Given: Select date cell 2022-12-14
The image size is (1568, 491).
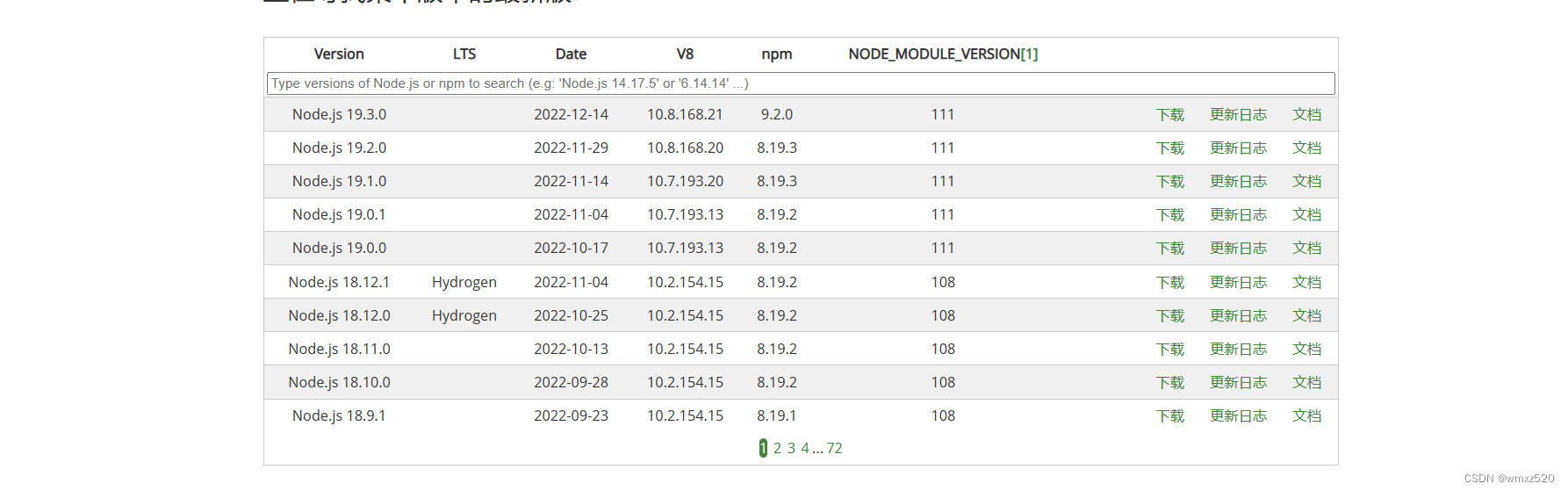Looking at the screenshot, I should coord(571,115).
